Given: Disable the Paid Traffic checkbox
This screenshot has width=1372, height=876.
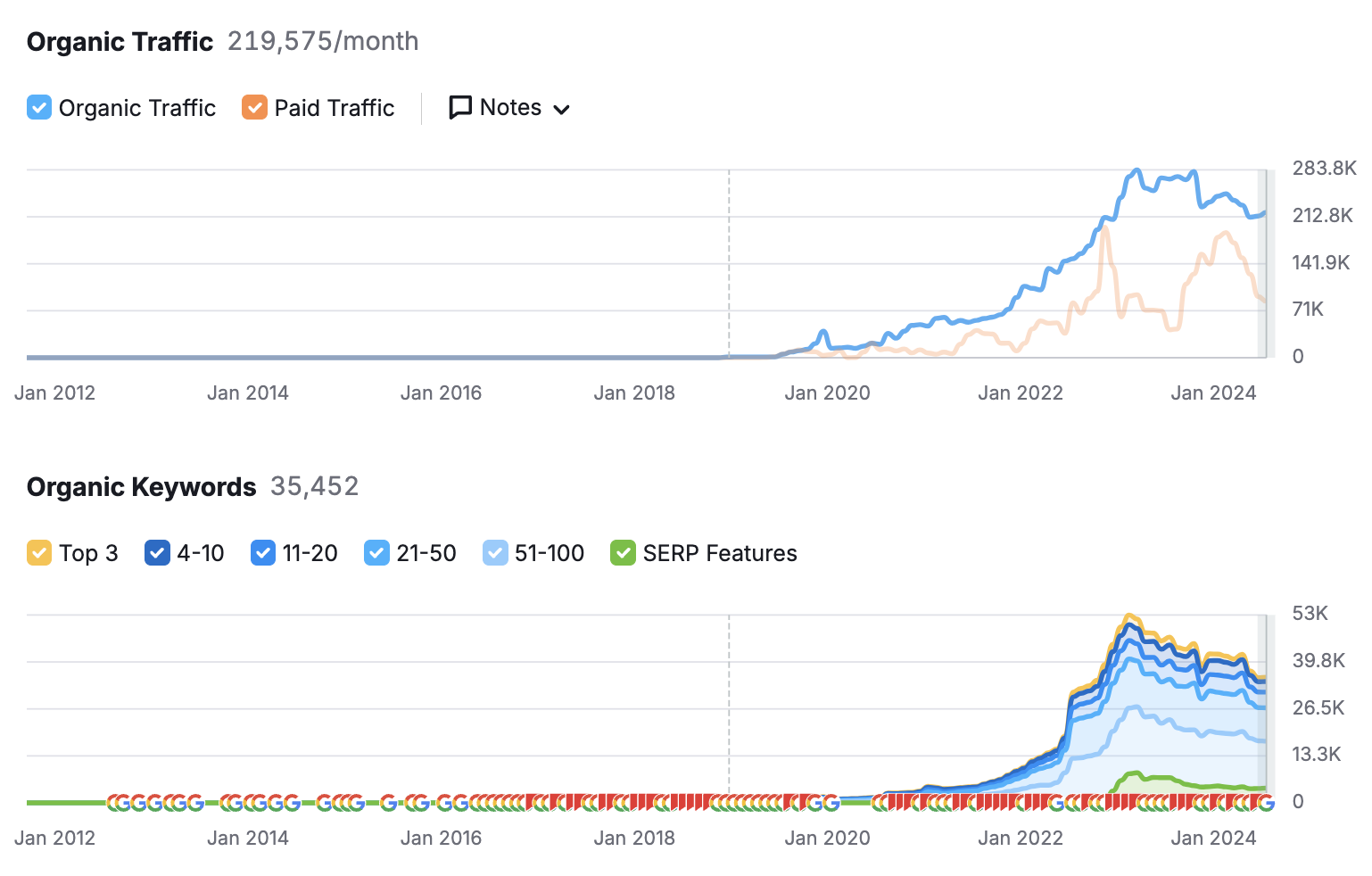Looking at the screenshot, I should point(254,108).
